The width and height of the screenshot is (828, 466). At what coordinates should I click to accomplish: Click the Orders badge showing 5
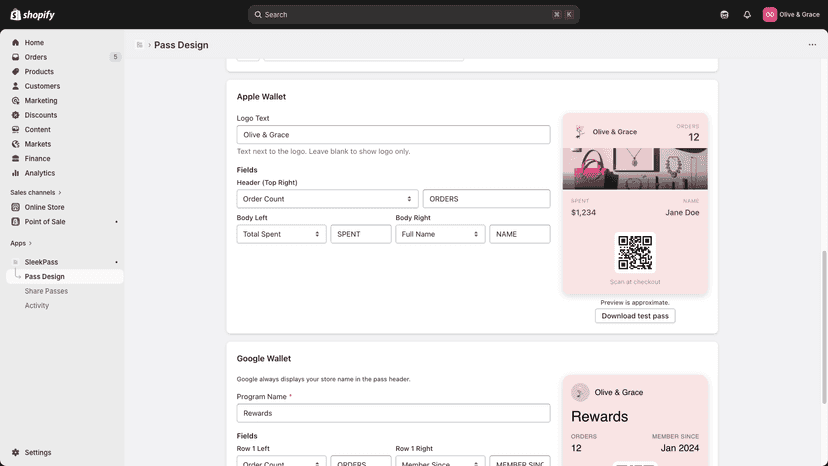tap(115, 57)
